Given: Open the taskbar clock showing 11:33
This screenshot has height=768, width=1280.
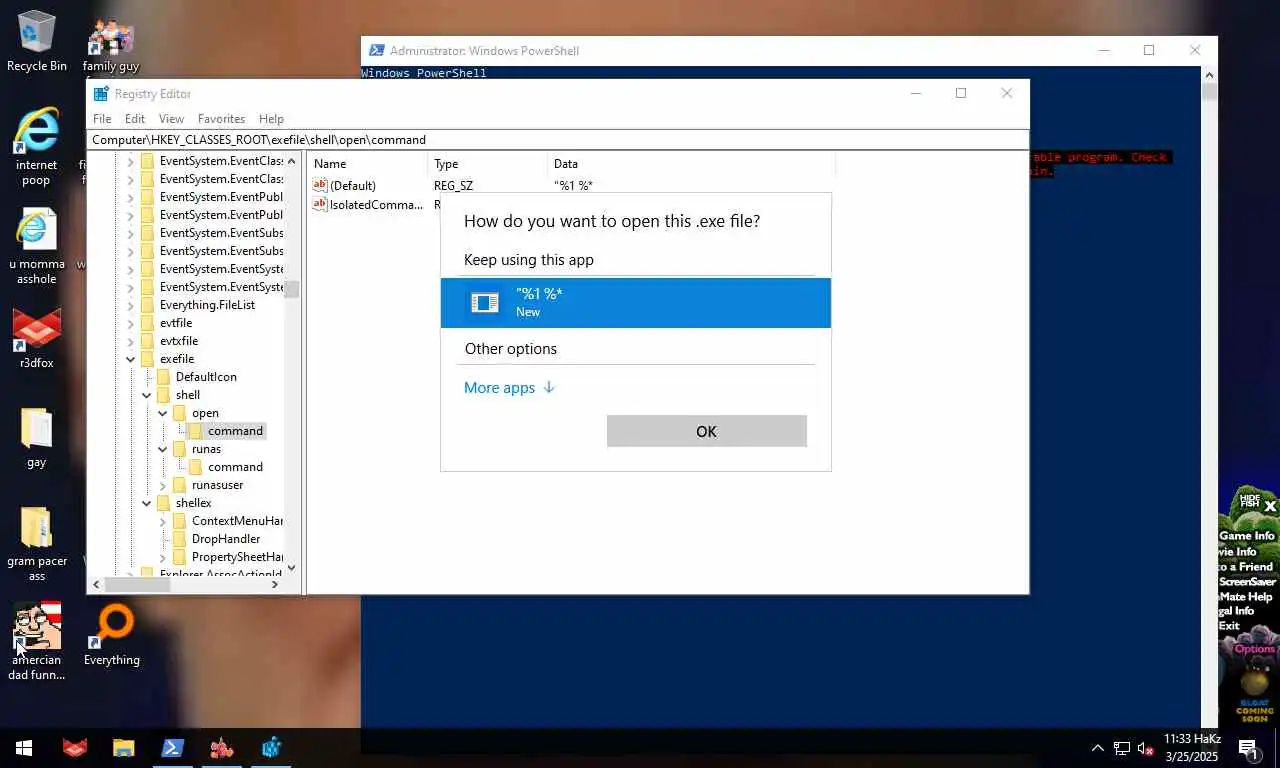Looking at the screenshot, I should pos(1192,748).
